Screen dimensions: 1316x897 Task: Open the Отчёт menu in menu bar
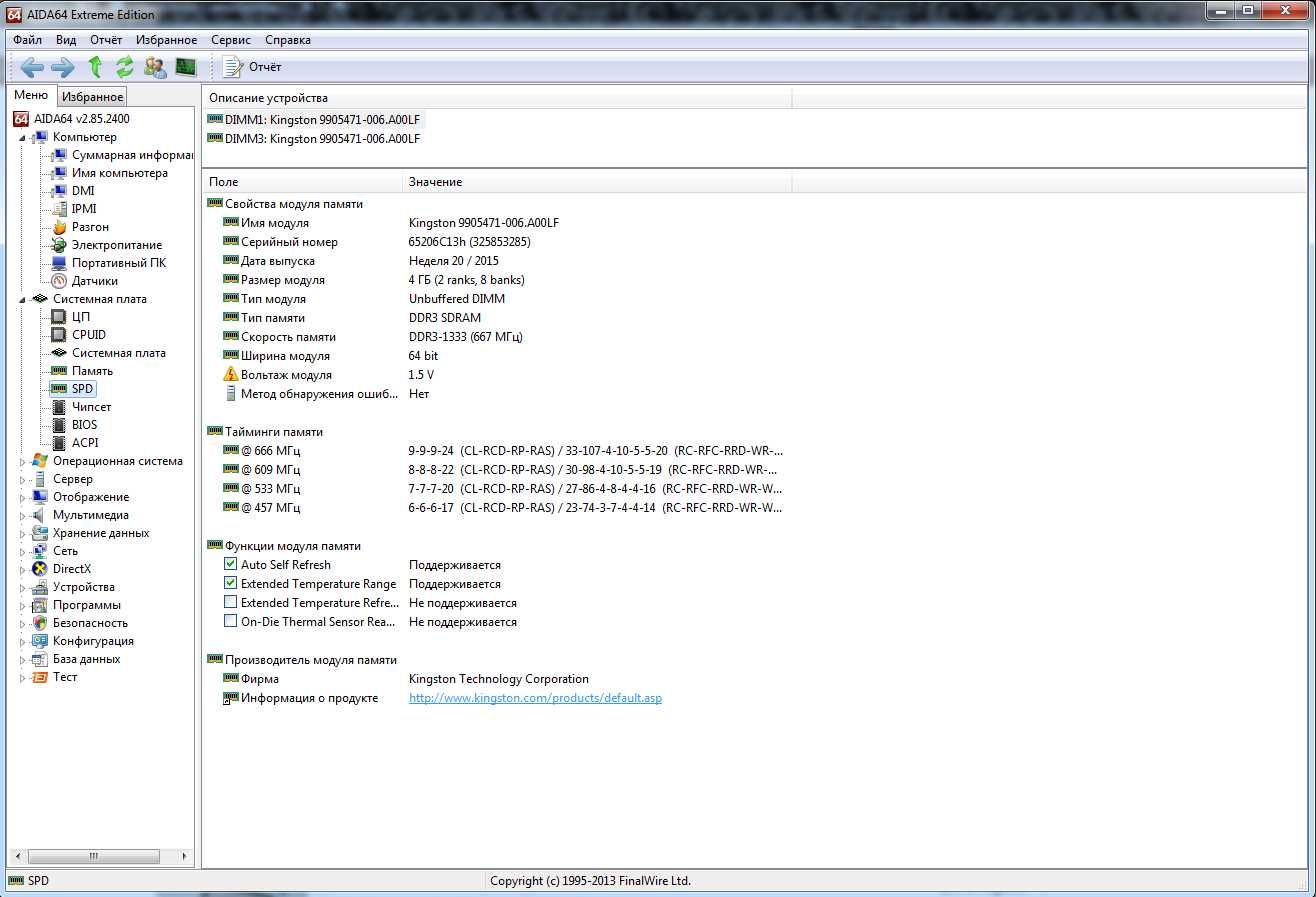click(x=106, y=40)
